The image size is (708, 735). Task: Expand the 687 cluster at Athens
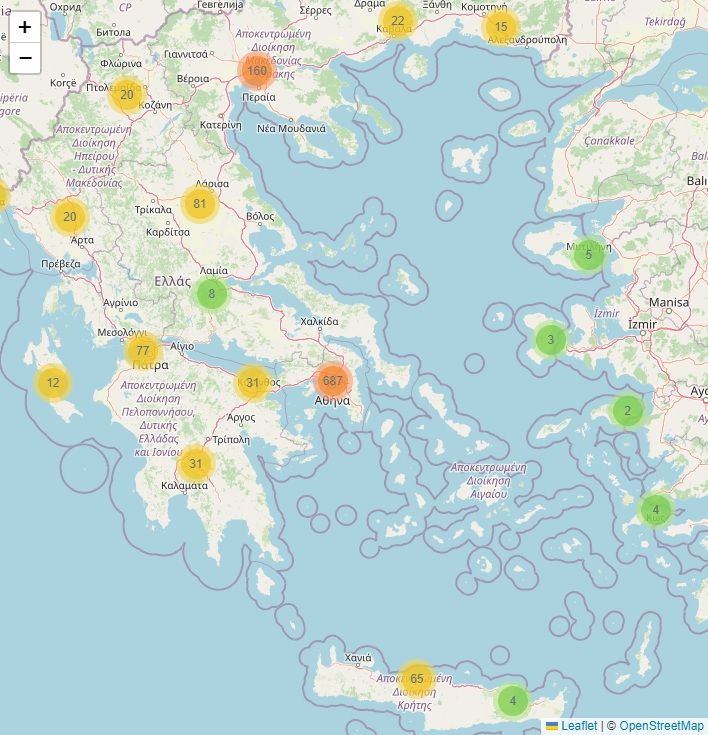pyautogui.click(x=332, y=381)
